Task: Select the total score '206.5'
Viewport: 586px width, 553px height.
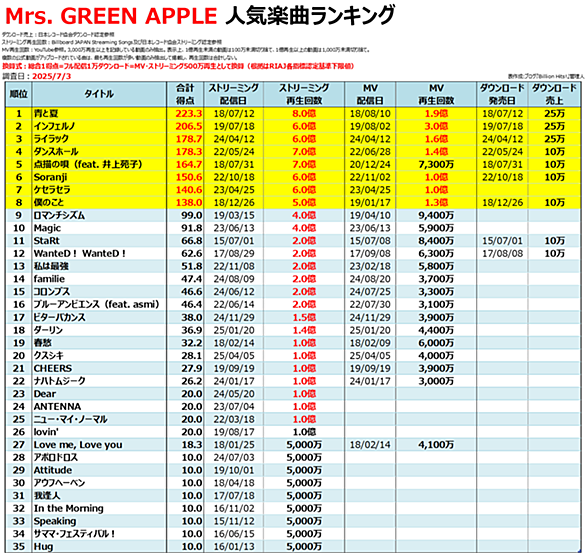Action: click(189, 126)
